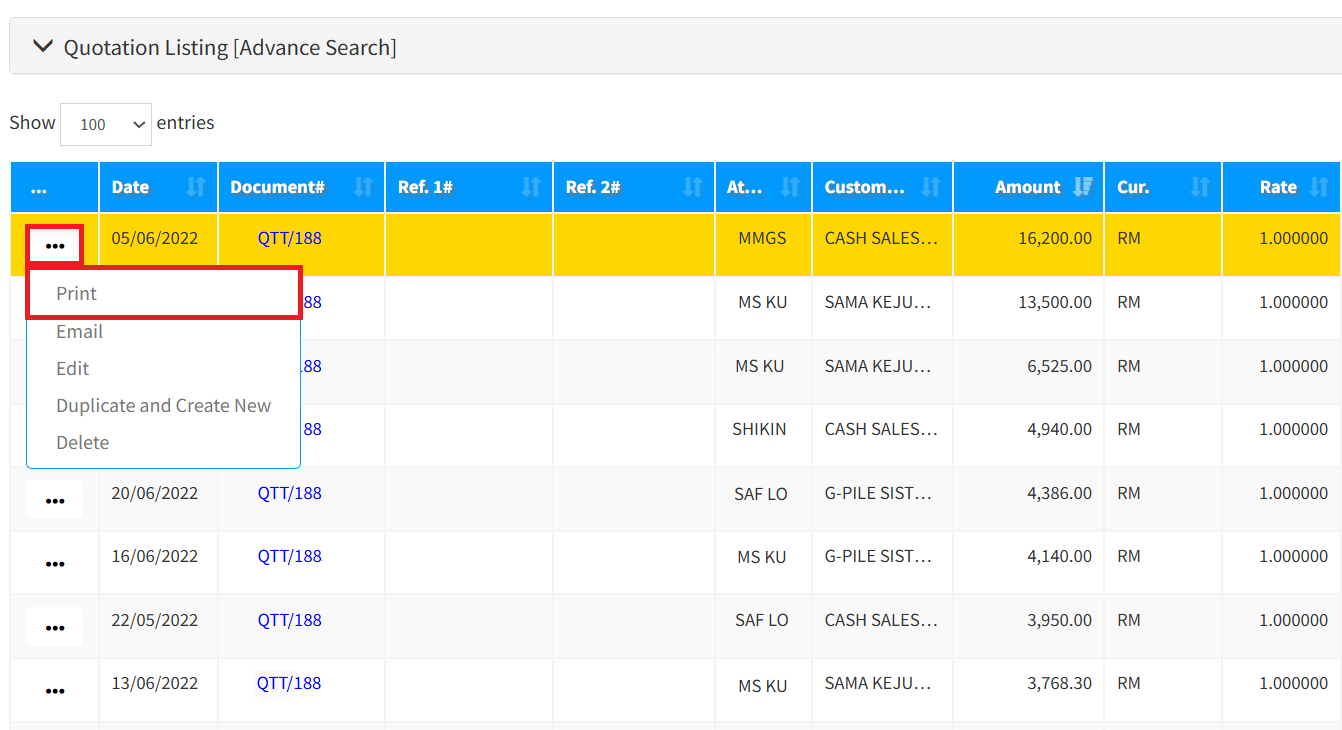Sort by the Ref. 1# column icon

pyautogui.click(x=531, y=187)
